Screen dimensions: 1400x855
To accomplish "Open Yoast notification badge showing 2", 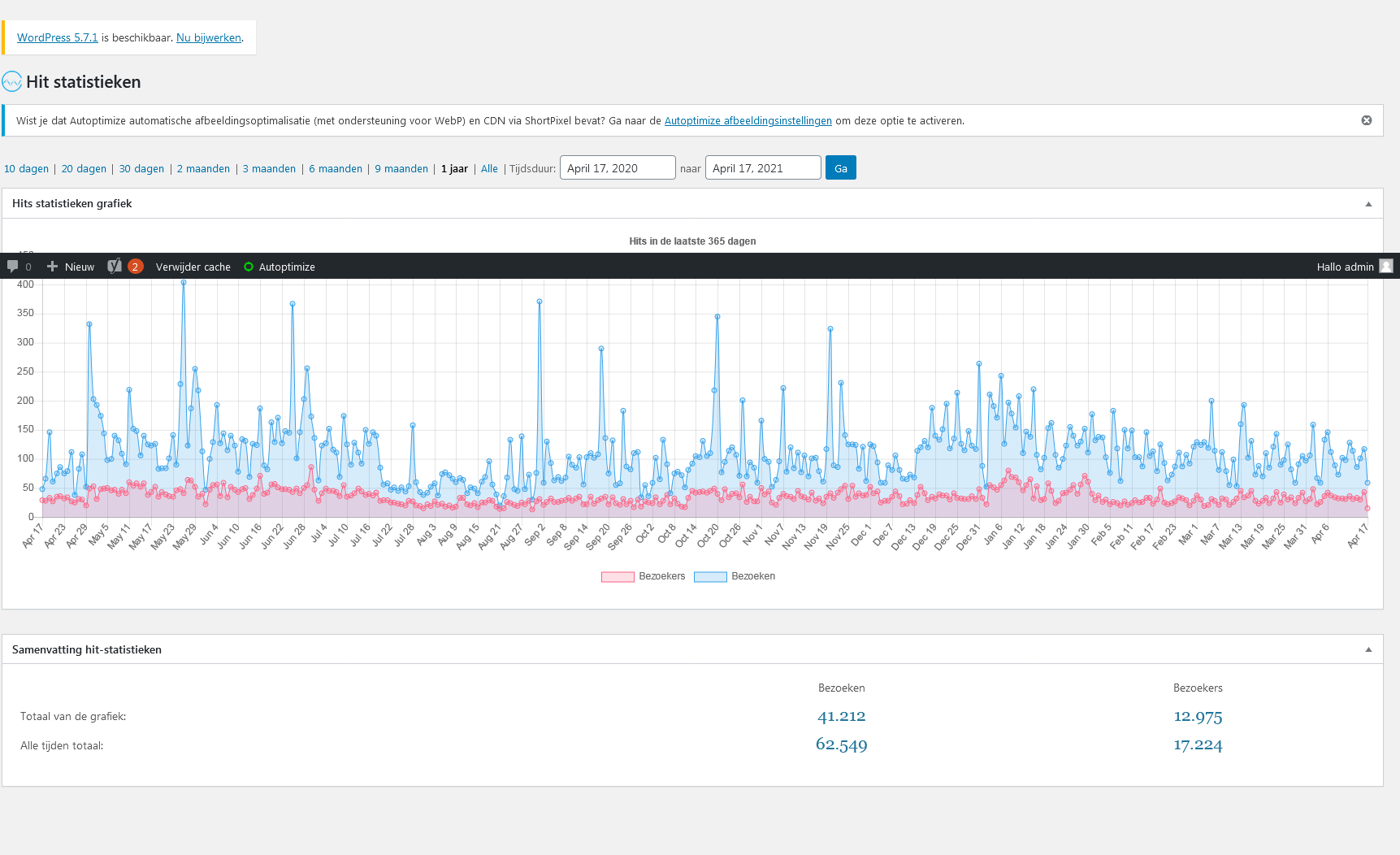I will click(135, 267).
